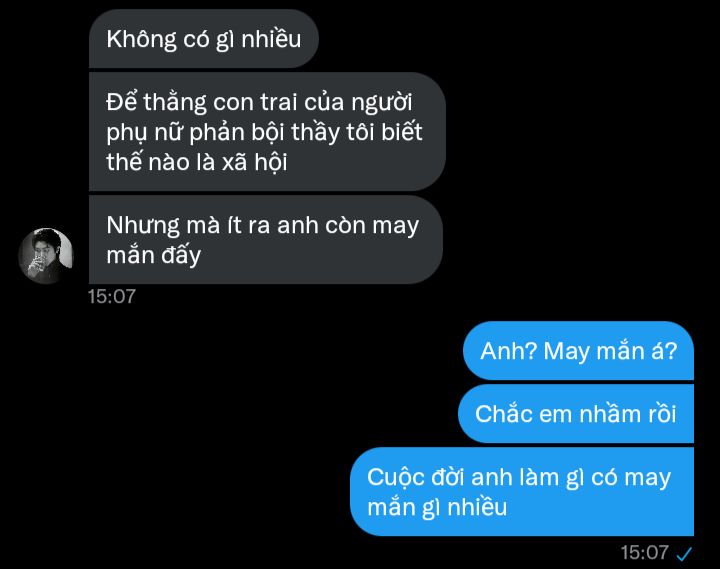Click "mắn gì nhiều" line in blue bubble
The height and width of the screenshot is (569, 720).
coord(437,507)
